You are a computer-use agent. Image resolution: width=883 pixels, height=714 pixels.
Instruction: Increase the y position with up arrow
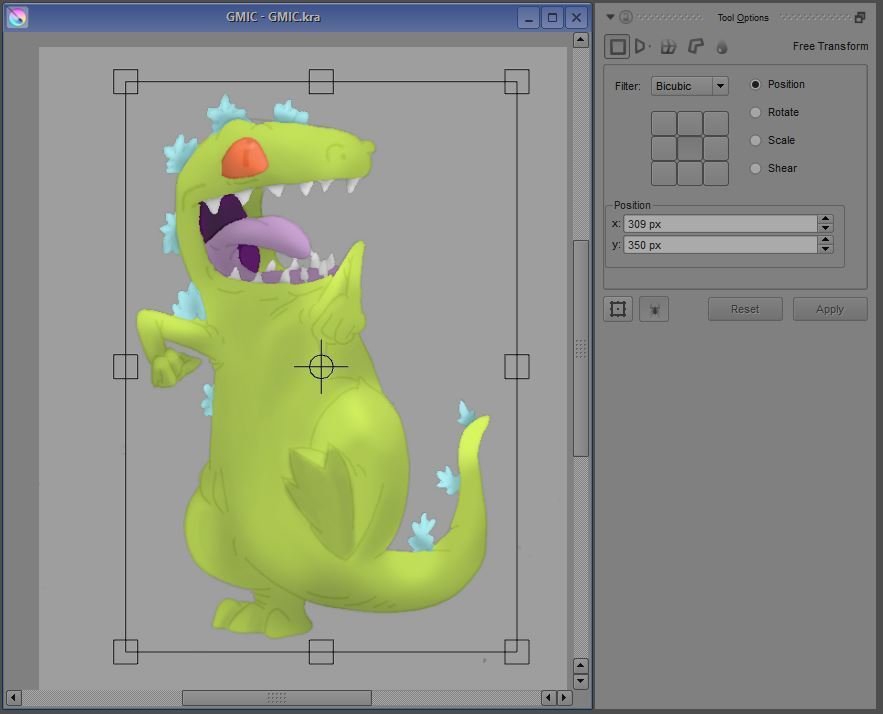tap(826, 240)
